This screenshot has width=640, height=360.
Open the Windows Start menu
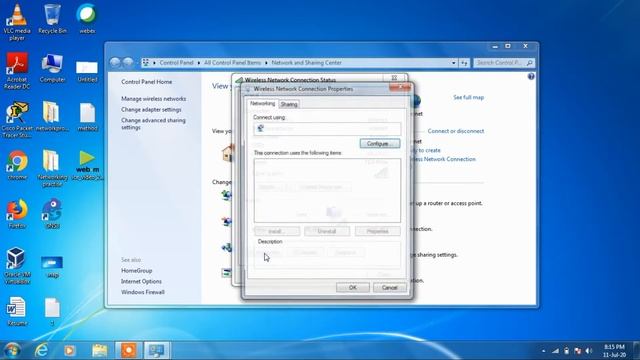click(x=11, y=350)
